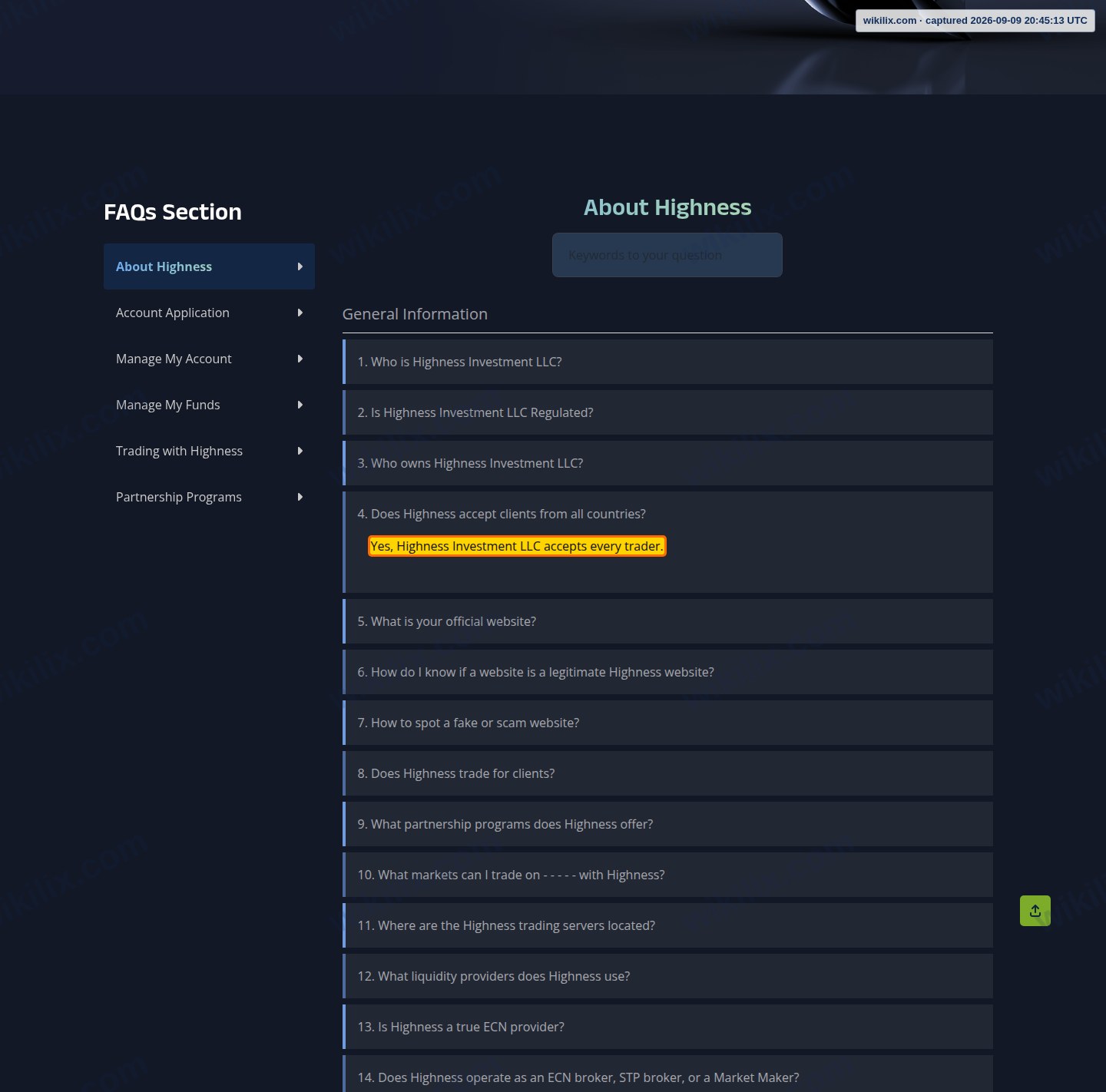Expand question 5 What is your official website
The height and width of the screenshot is (1092, 1106).
[667, 621]
